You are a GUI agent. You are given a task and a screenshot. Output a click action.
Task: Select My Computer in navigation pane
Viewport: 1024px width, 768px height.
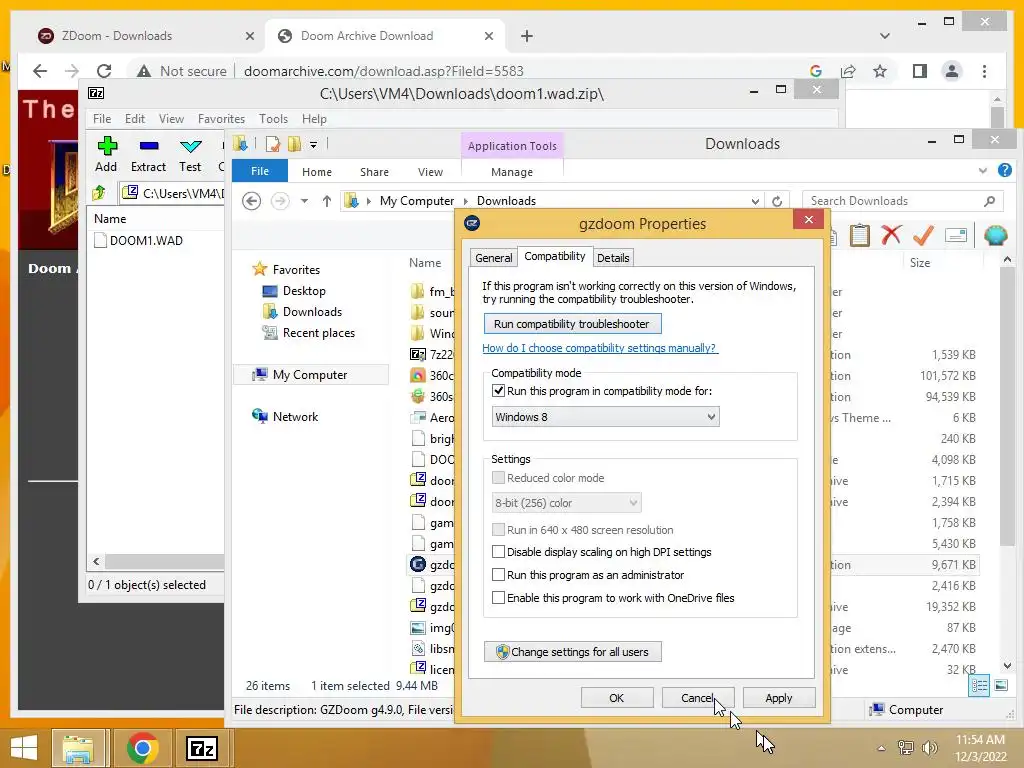[x=310, y=375]
